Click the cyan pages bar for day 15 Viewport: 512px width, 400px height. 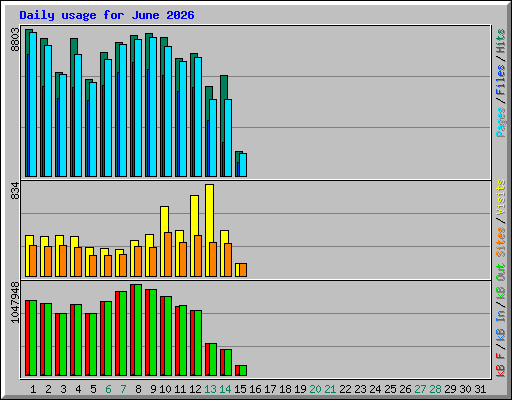243,165
